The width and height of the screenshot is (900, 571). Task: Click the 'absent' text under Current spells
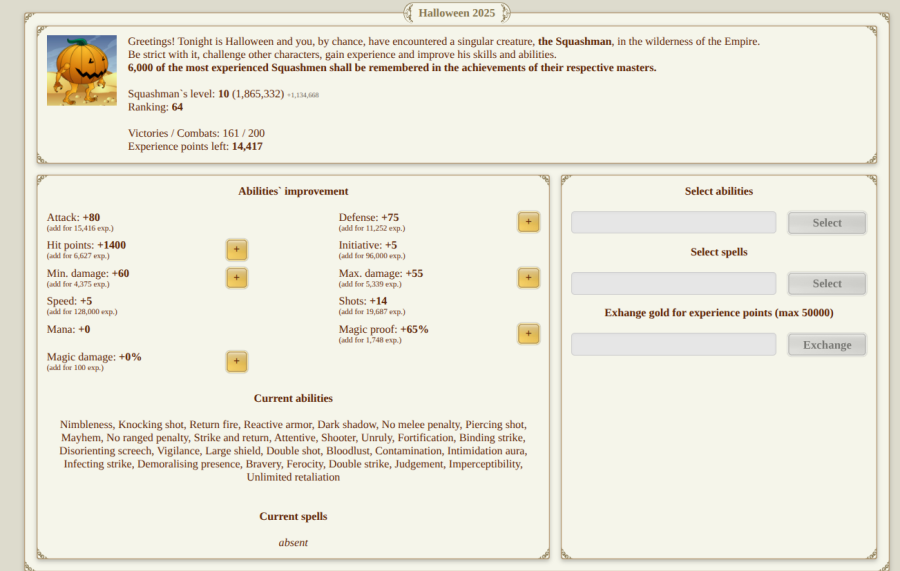(x=293, y=542)
